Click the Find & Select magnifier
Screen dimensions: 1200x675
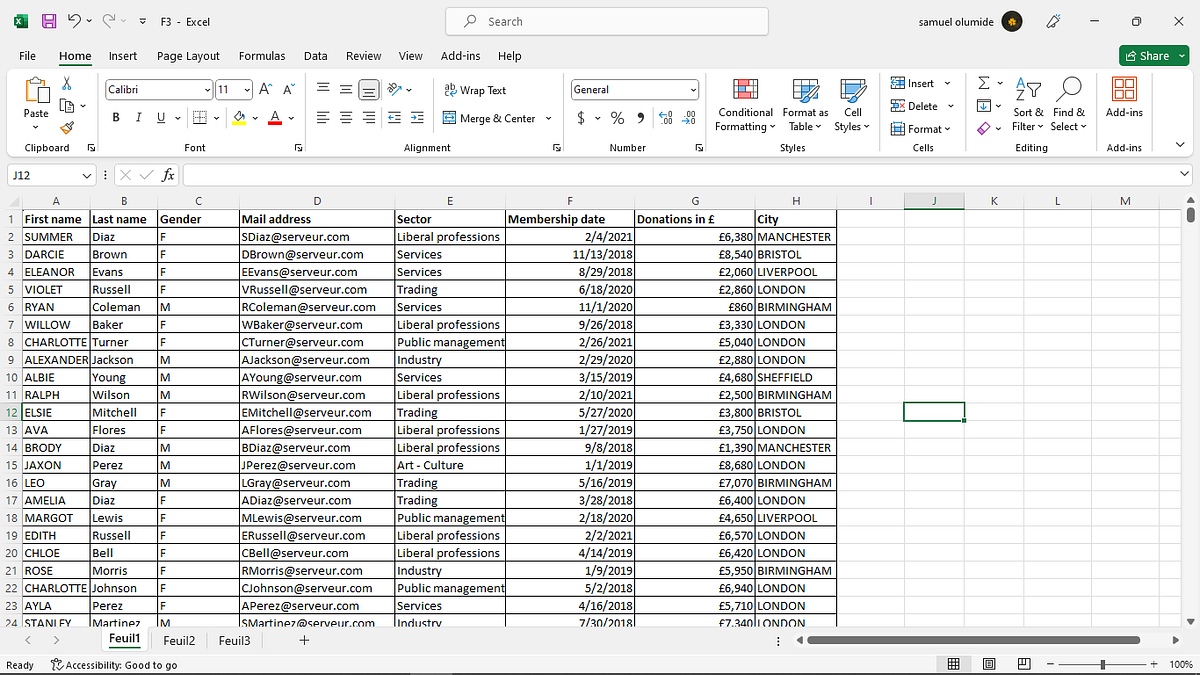1068,105
